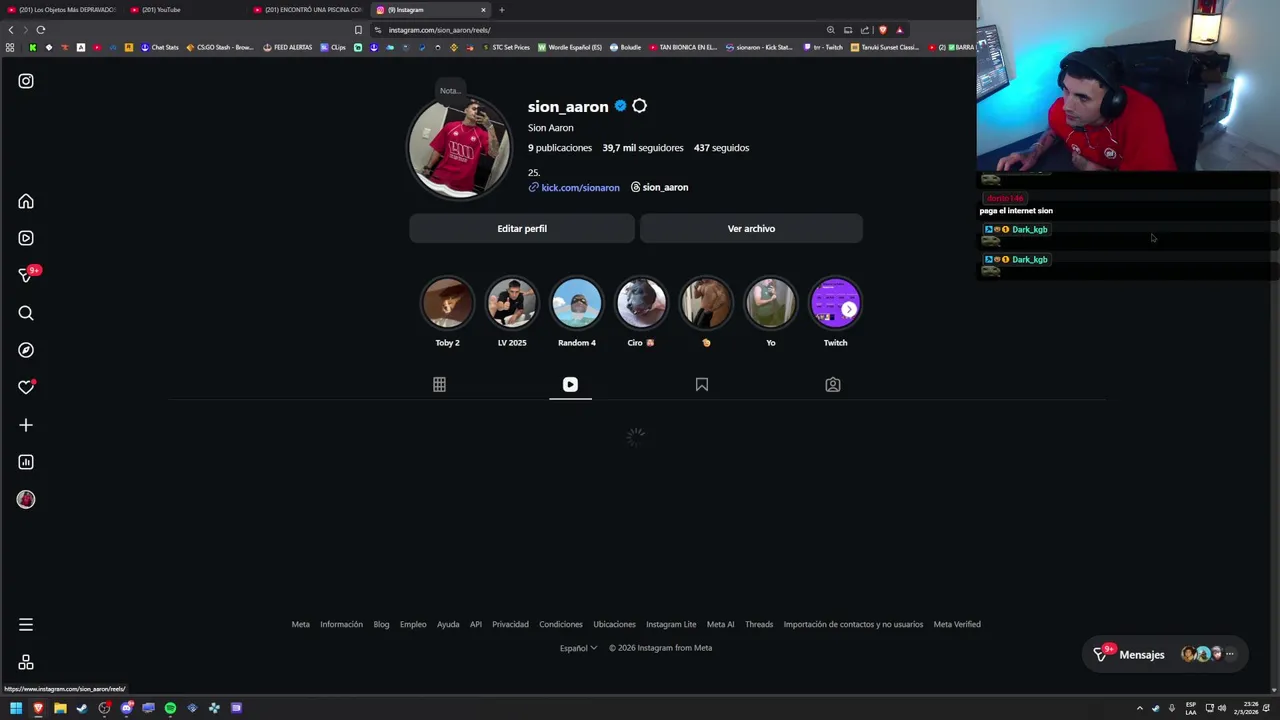The width and height of the screenshot is (1280, 720).
Task: Open the profile picture thumbnail
Action: (459, 148)
